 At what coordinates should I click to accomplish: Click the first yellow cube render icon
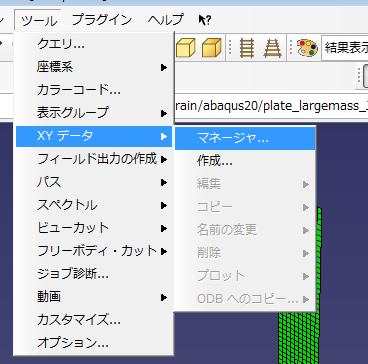(x=185, y=48)
